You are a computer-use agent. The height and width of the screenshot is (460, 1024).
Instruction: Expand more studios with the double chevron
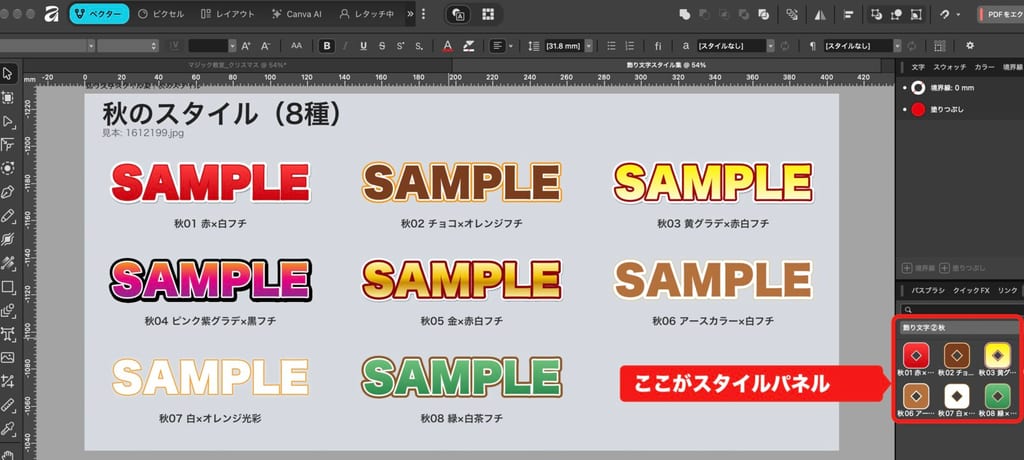tap(410, 14)
